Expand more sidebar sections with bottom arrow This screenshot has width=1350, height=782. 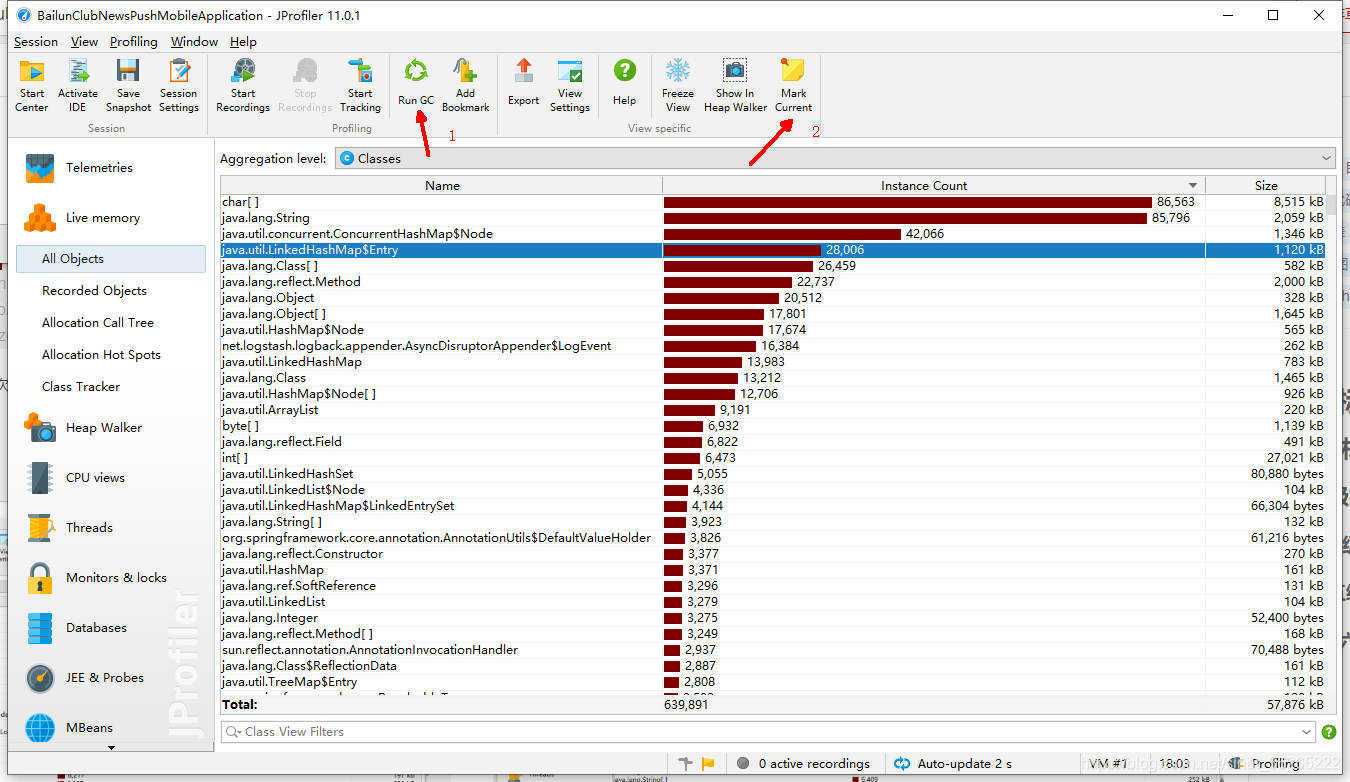111,747
